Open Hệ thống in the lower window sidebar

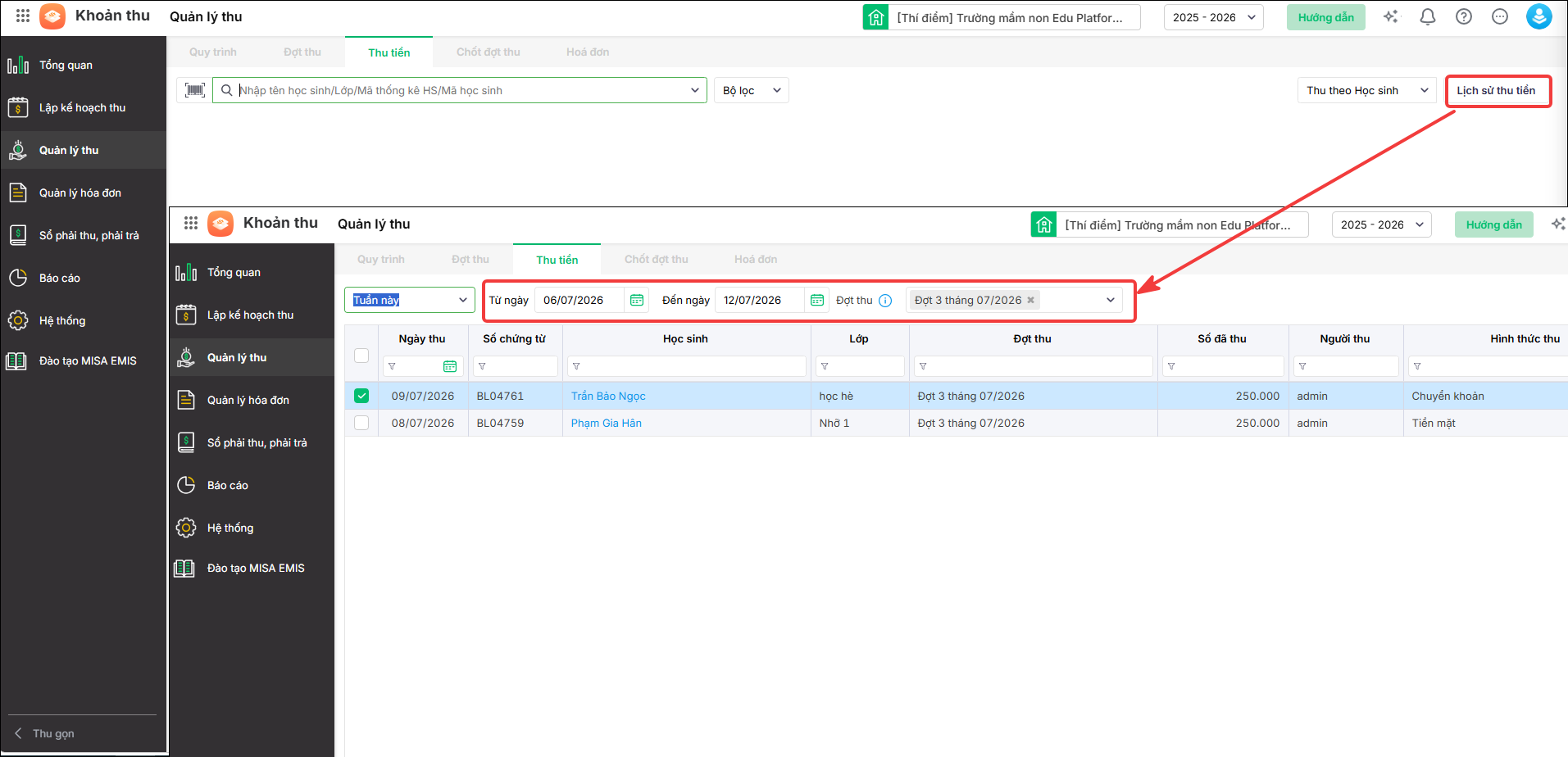252,528
